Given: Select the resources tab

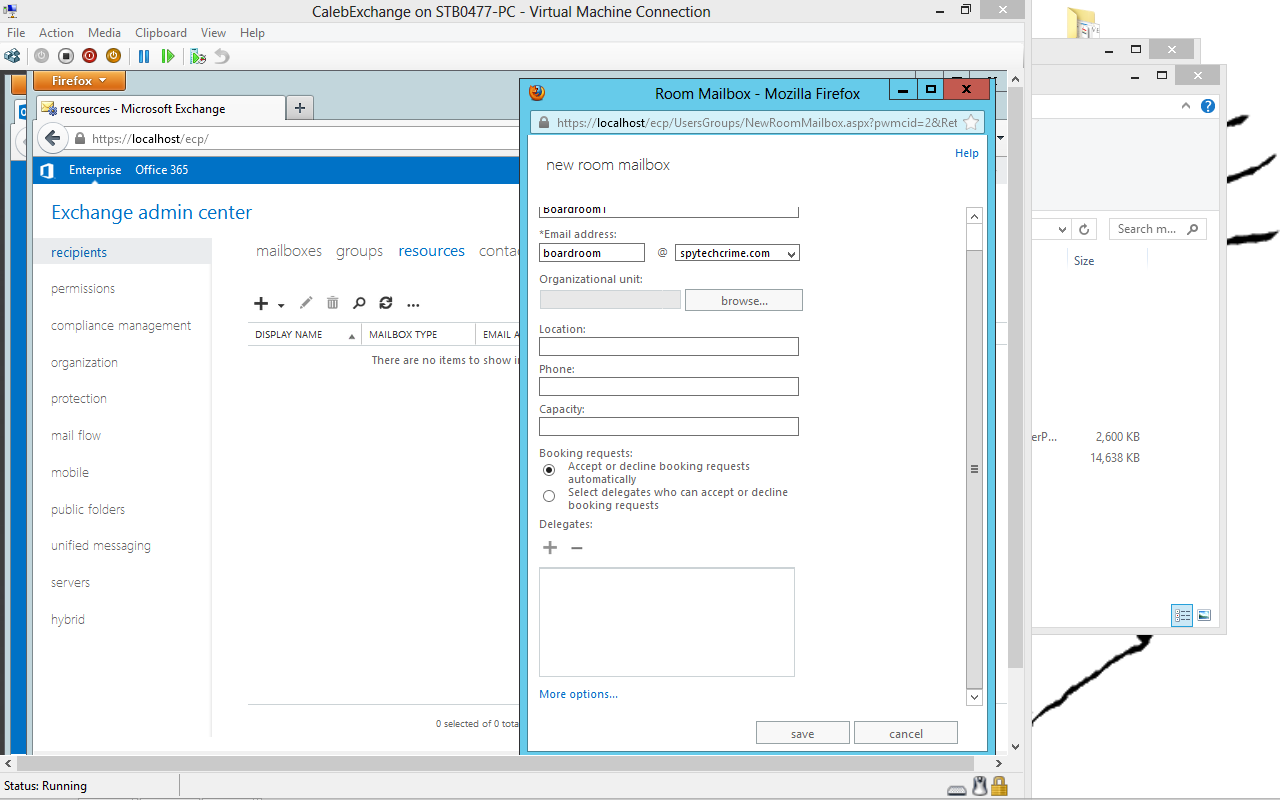Looking at the screenshot, I should (432, 251).
